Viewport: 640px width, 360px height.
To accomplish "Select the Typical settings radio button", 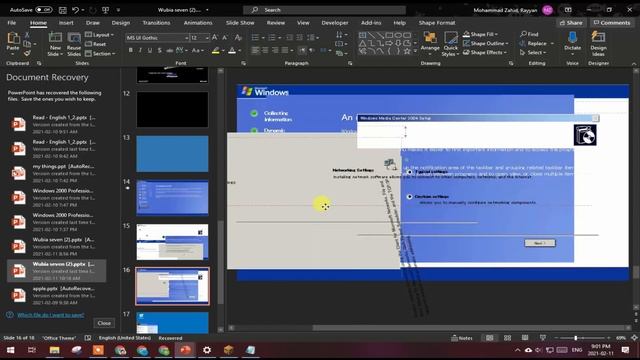I will point(410,172).
